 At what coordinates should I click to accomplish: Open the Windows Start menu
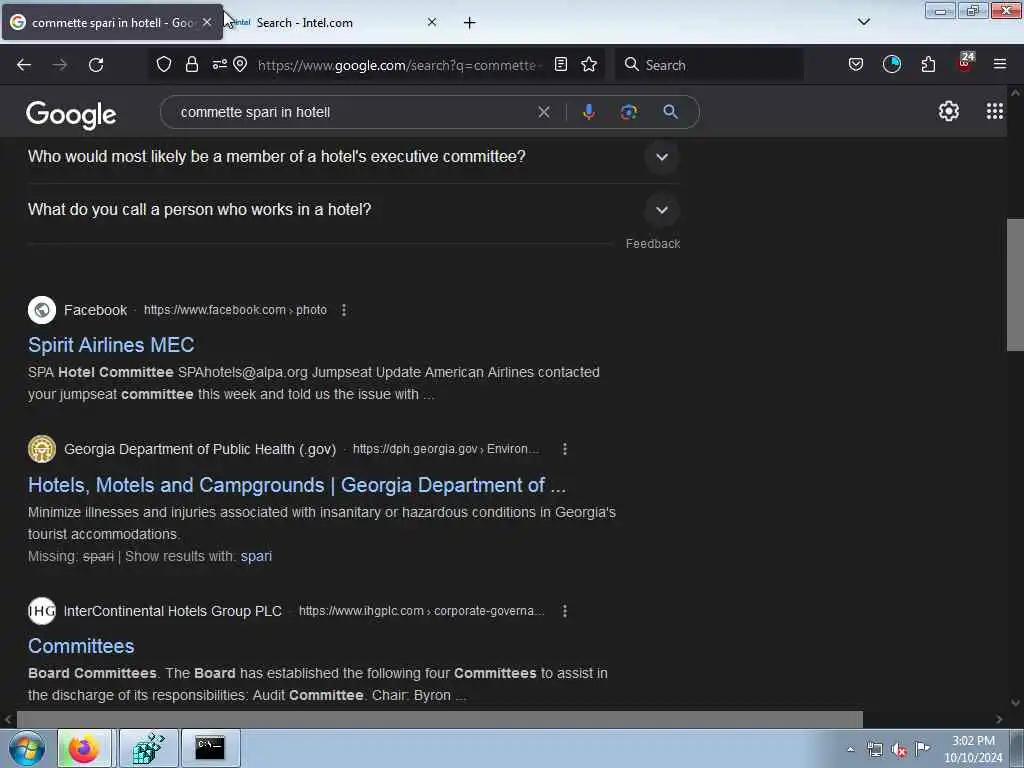coord(27,748)
